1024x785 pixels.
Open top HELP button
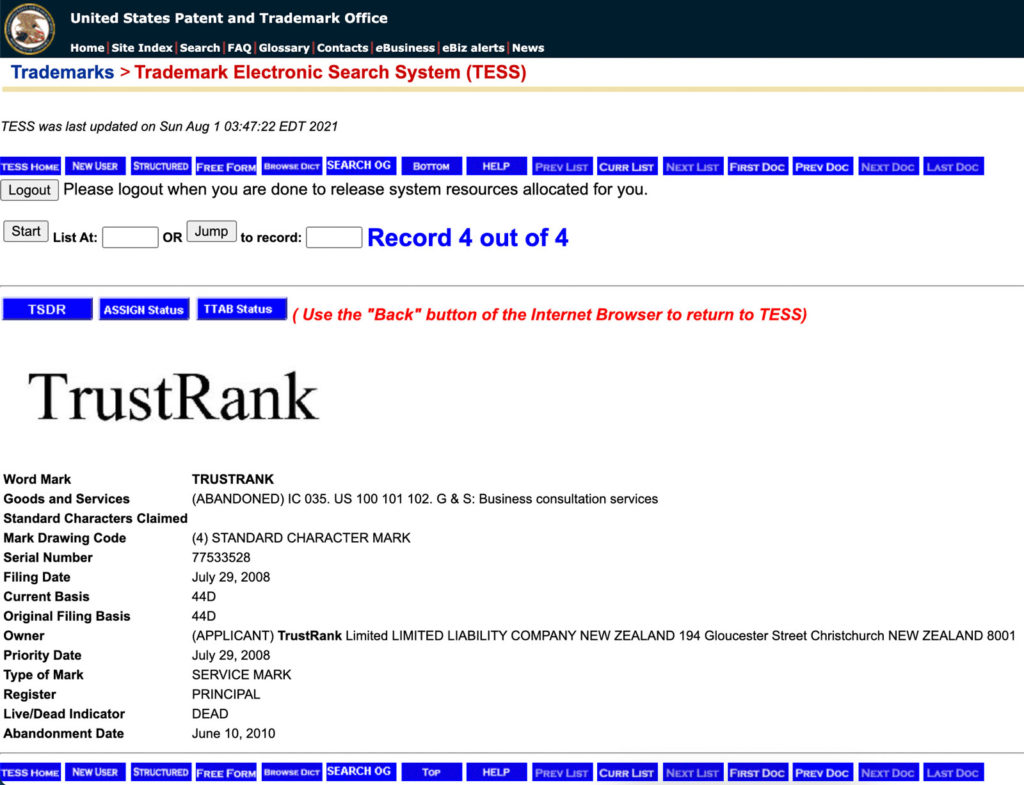496,167
